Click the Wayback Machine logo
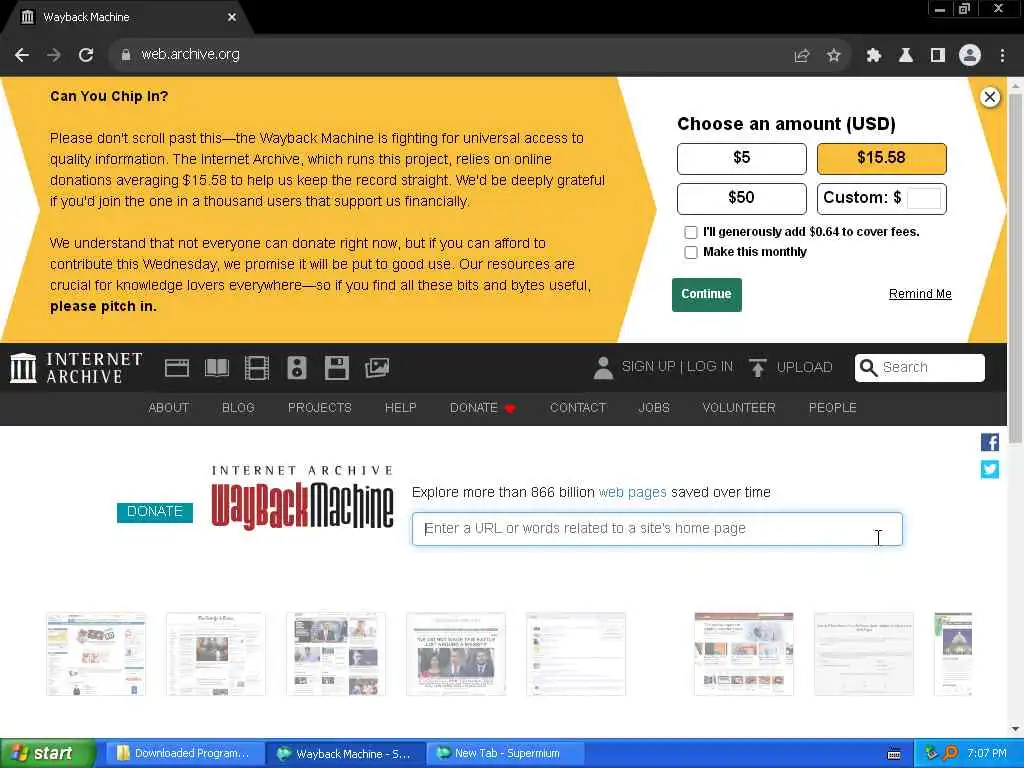 pos(302,497)
